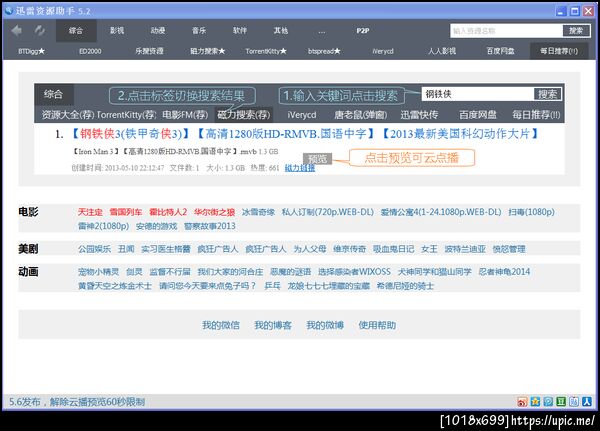Viewport: 600px width, 431px height.
Task: Open movie link 天注定
Action: point(90,212)
